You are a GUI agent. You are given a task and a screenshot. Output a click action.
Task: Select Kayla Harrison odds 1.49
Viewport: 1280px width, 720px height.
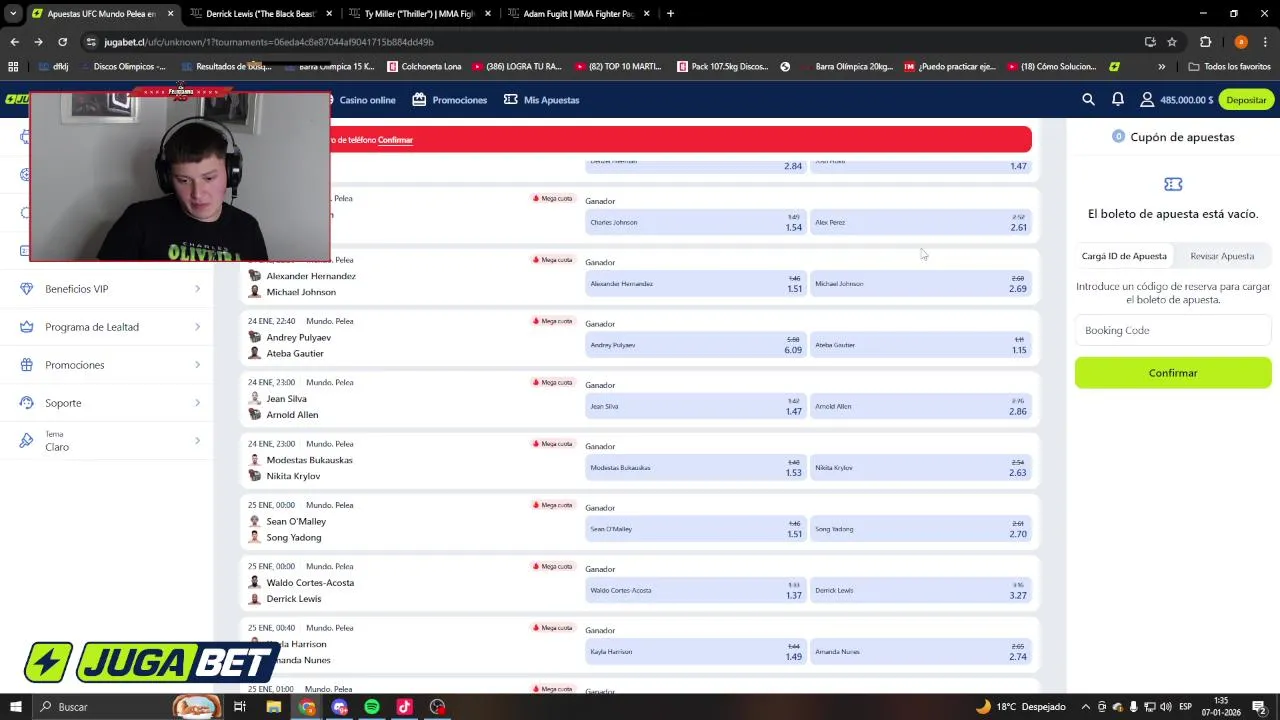(695, 652)
